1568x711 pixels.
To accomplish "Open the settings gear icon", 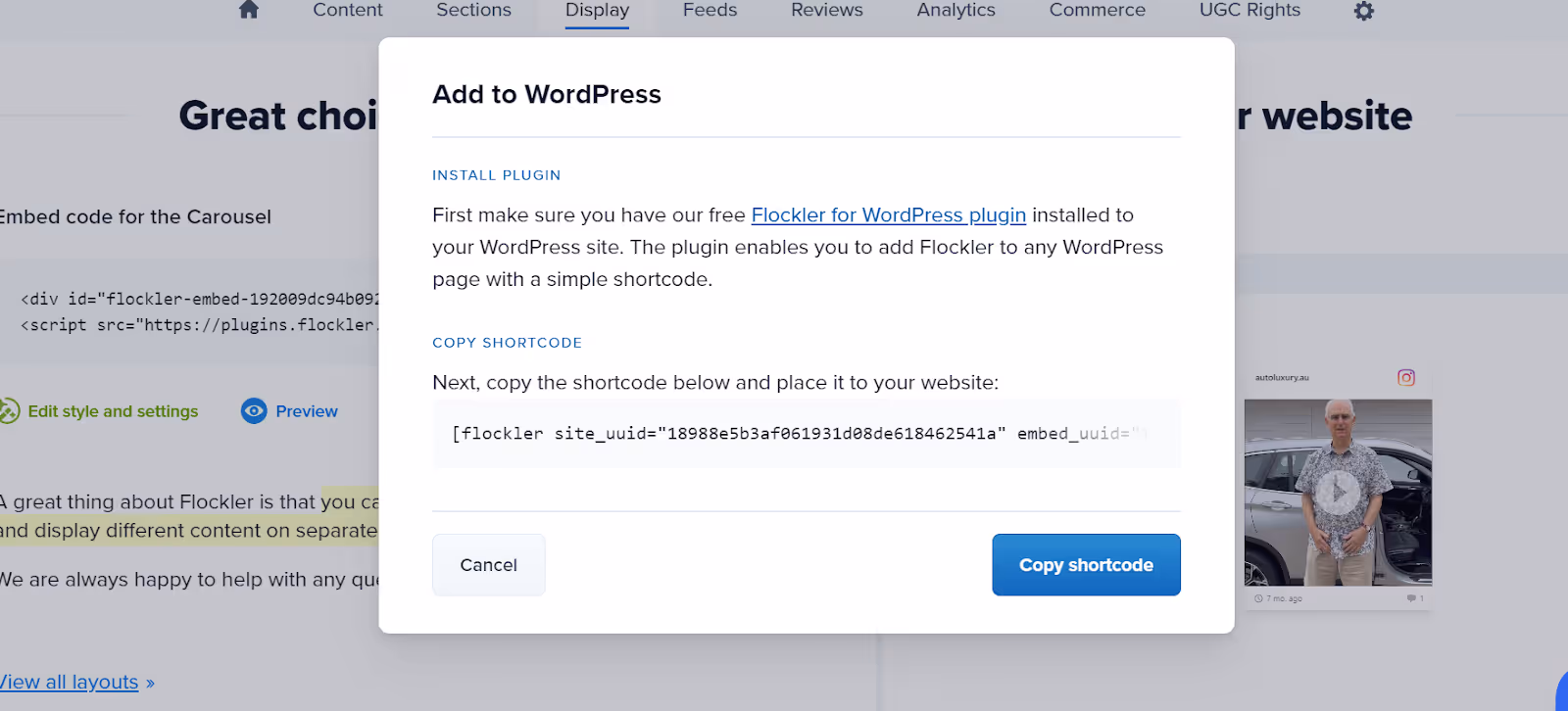I will (x=1364, y=11).
